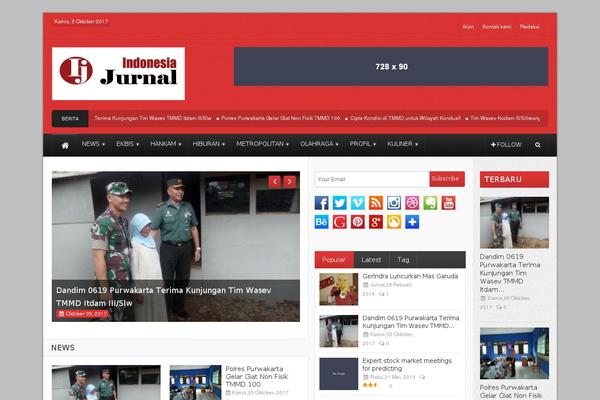Click the Subscribe button

(447, 179)
